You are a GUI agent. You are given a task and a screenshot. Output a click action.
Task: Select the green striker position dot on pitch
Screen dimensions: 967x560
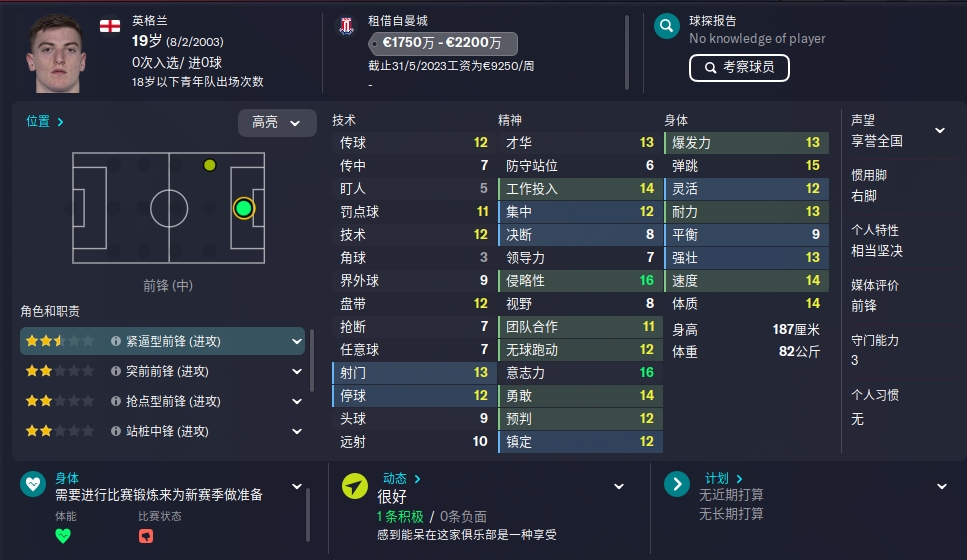point(244,208)
